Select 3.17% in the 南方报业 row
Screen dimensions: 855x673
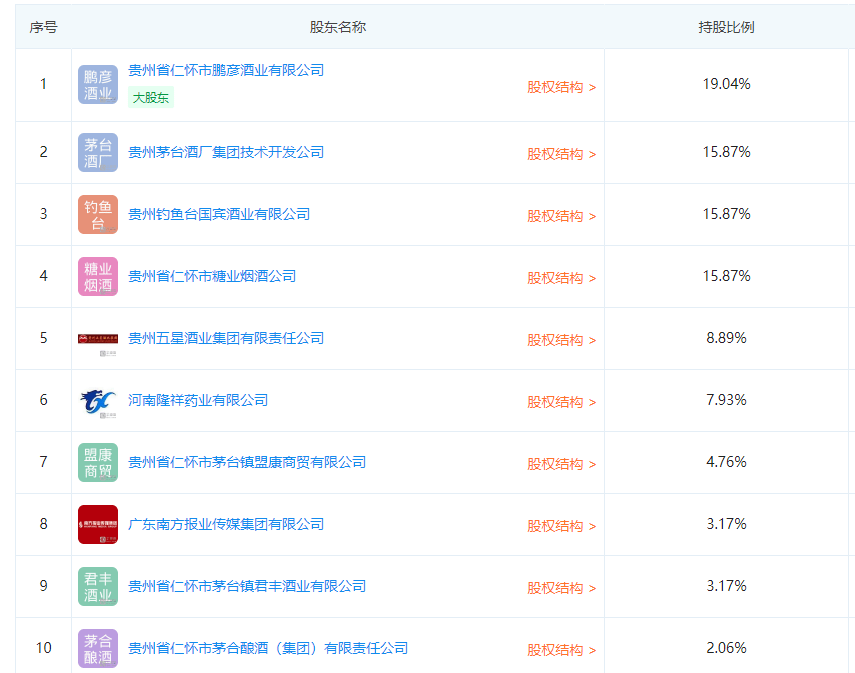click(726, 524)
